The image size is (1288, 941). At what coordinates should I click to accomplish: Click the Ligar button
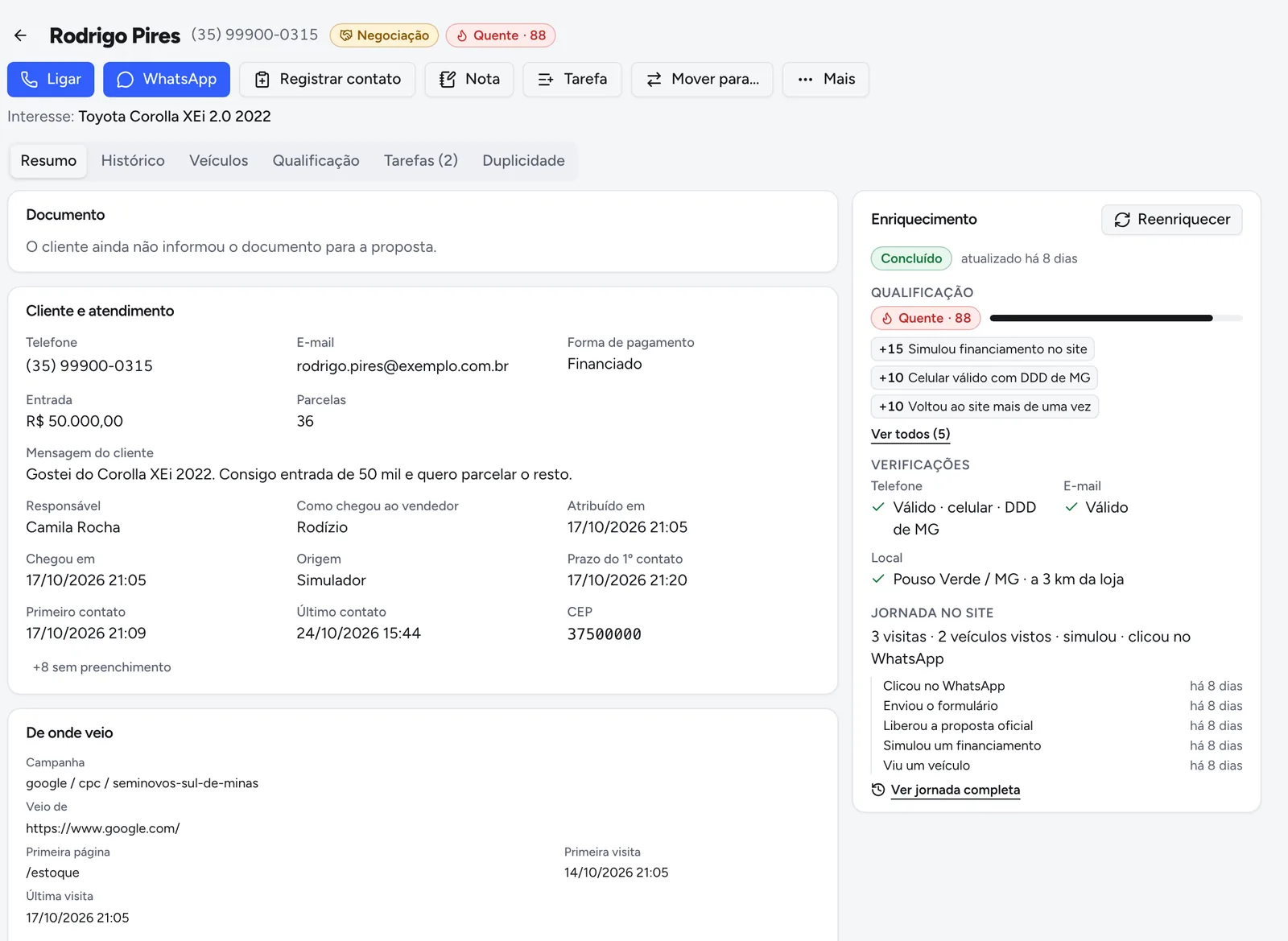[x=51, y=80]
